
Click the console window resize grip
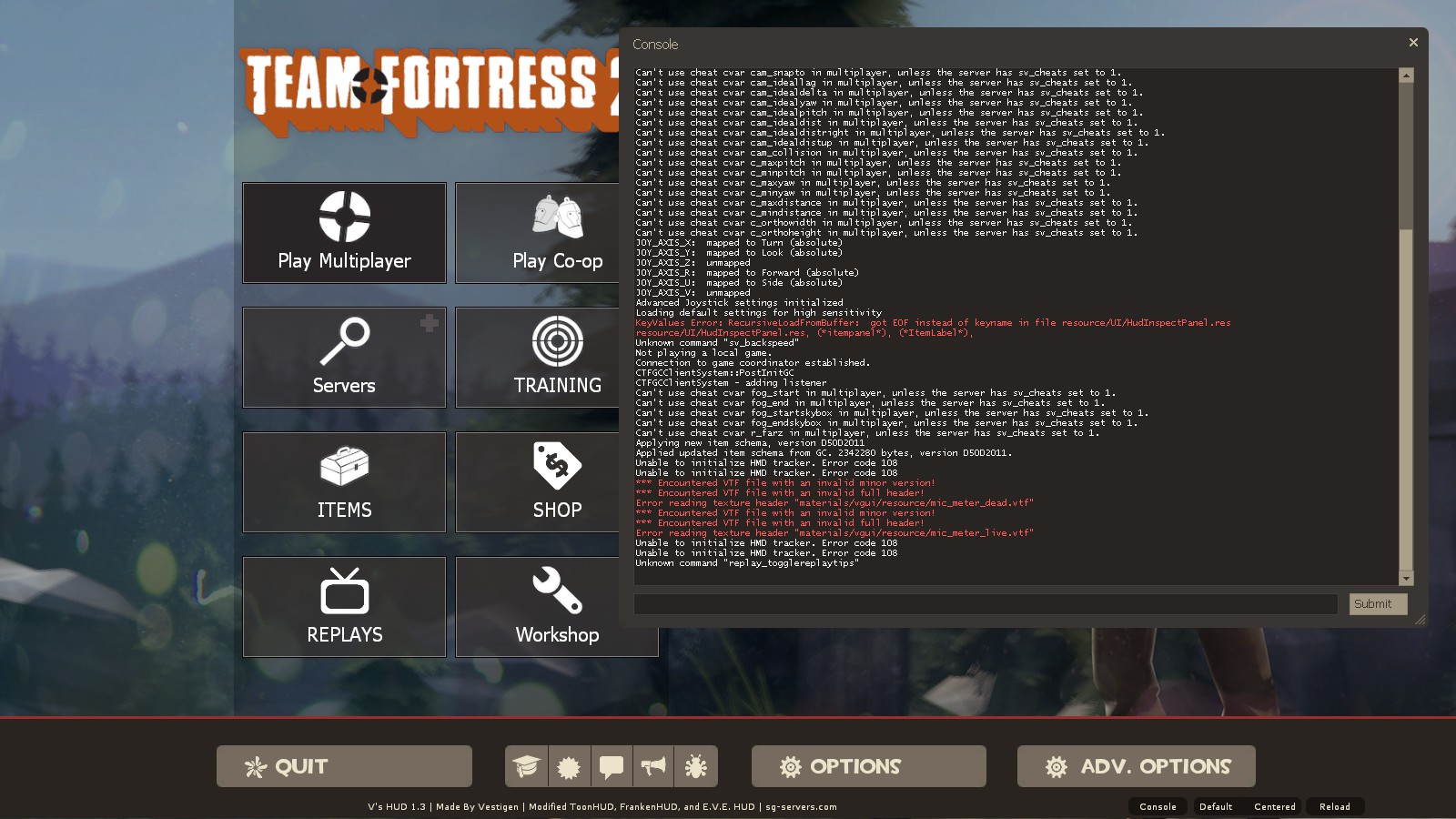[x=1420, y=619]
